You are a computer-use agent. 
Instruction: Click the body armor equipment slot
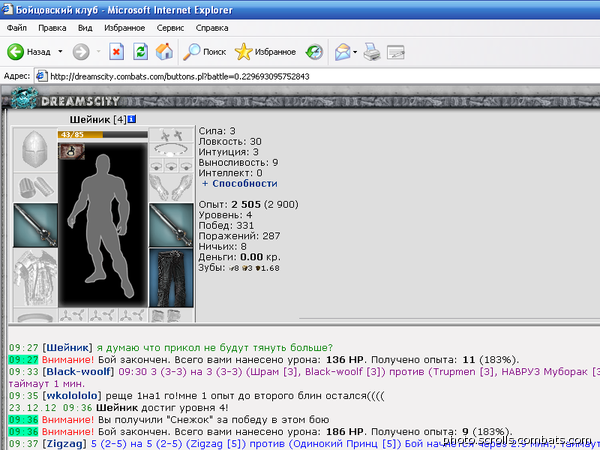coord(35,278)
